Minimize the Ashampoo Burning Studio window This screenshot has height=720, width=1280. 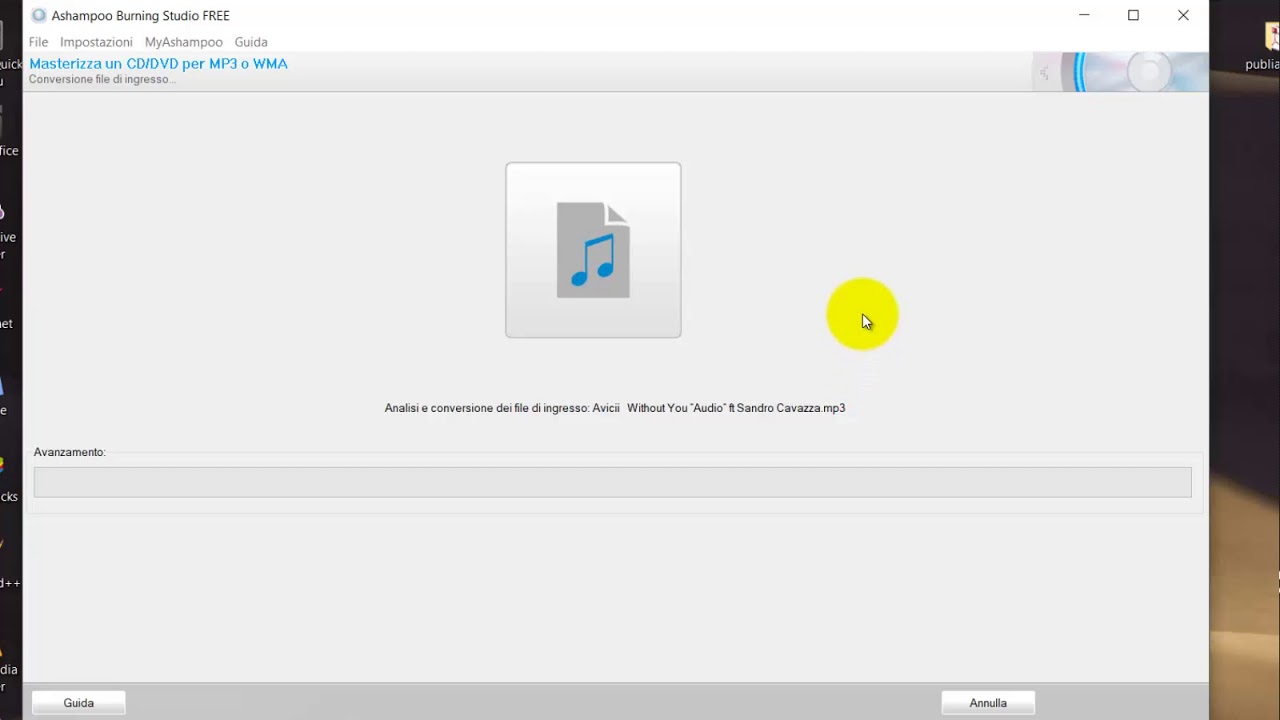click(1084, 15)
